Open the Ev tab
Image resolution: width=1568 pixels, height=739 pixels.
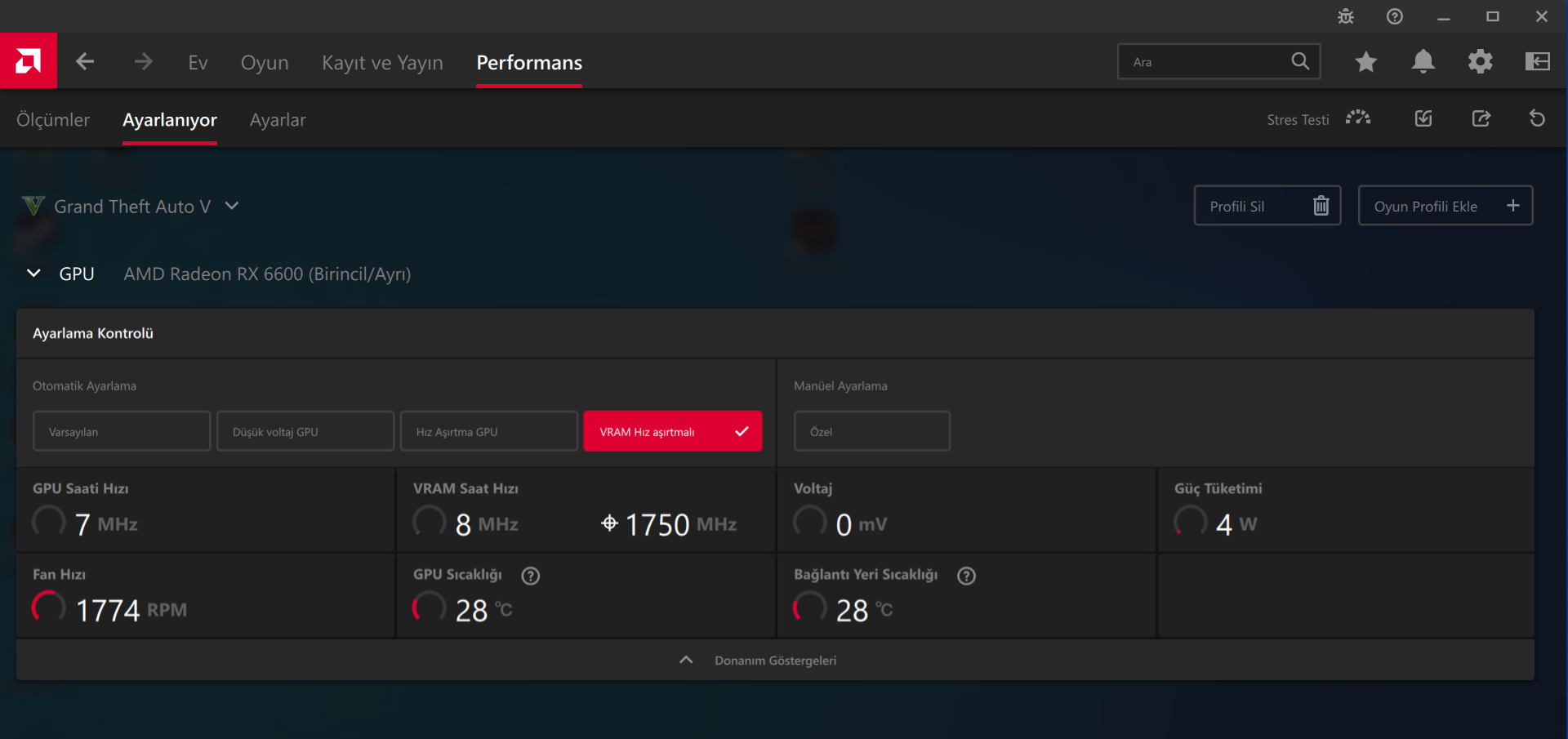click(x=198, y=62)
